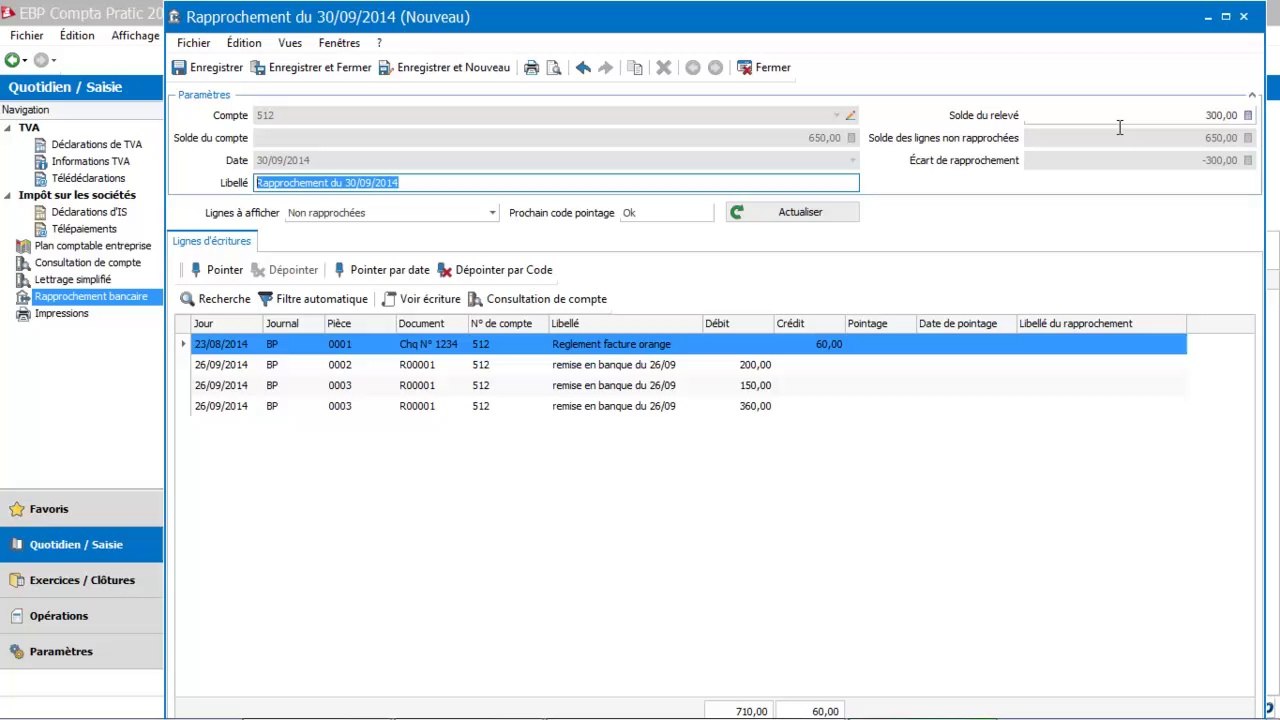1280x720 pixels.
Task: Open Recherche magnifier tool
Action: coord(187,299)
